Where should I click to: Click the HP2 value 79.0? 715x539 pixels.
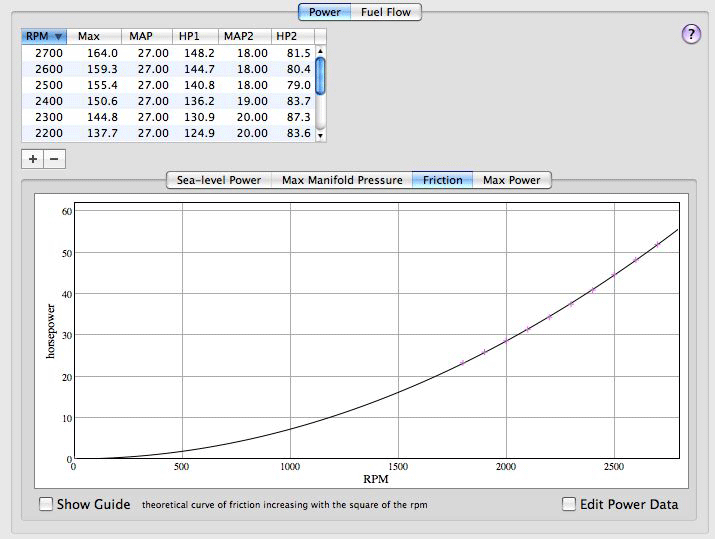299,85
